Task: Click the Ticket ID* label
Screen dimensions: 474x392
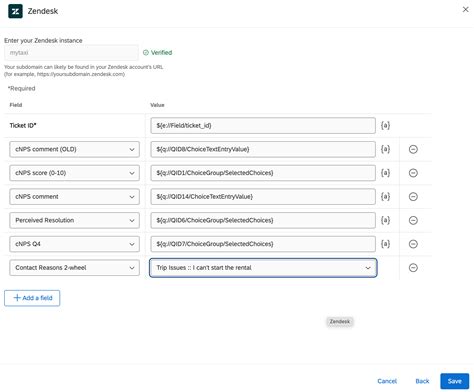Action: 23,126
